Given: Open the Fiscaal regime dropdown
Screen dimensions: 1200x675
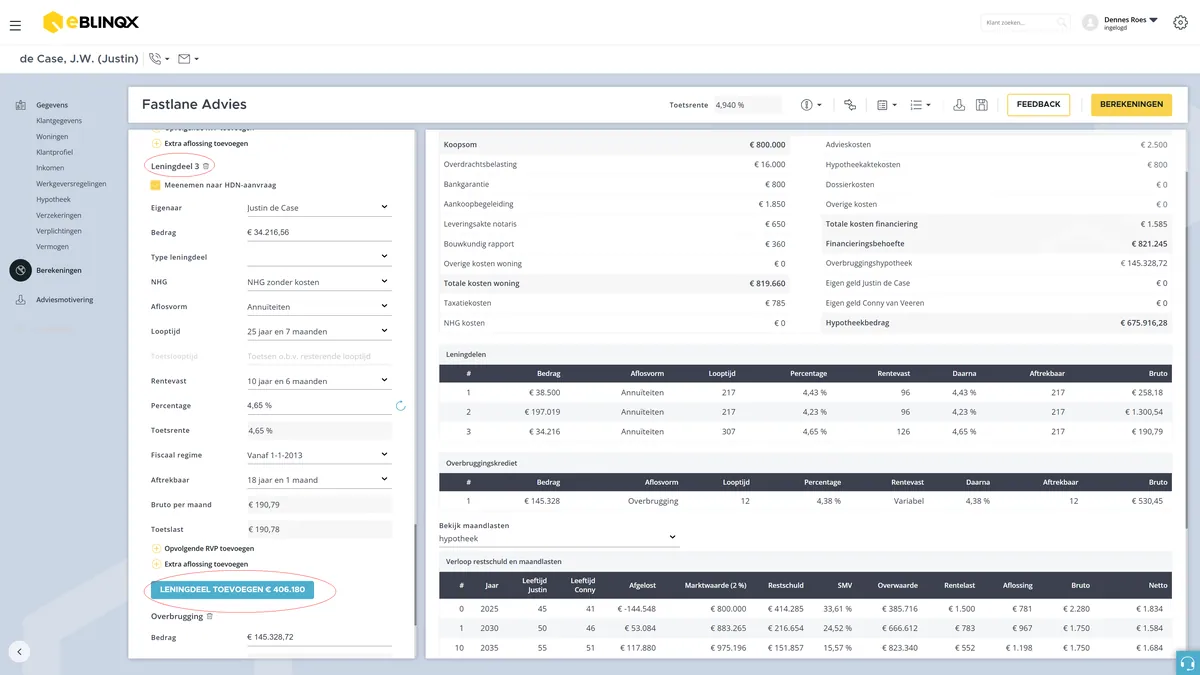Looking at the screenshot, I should click(319, 455).
